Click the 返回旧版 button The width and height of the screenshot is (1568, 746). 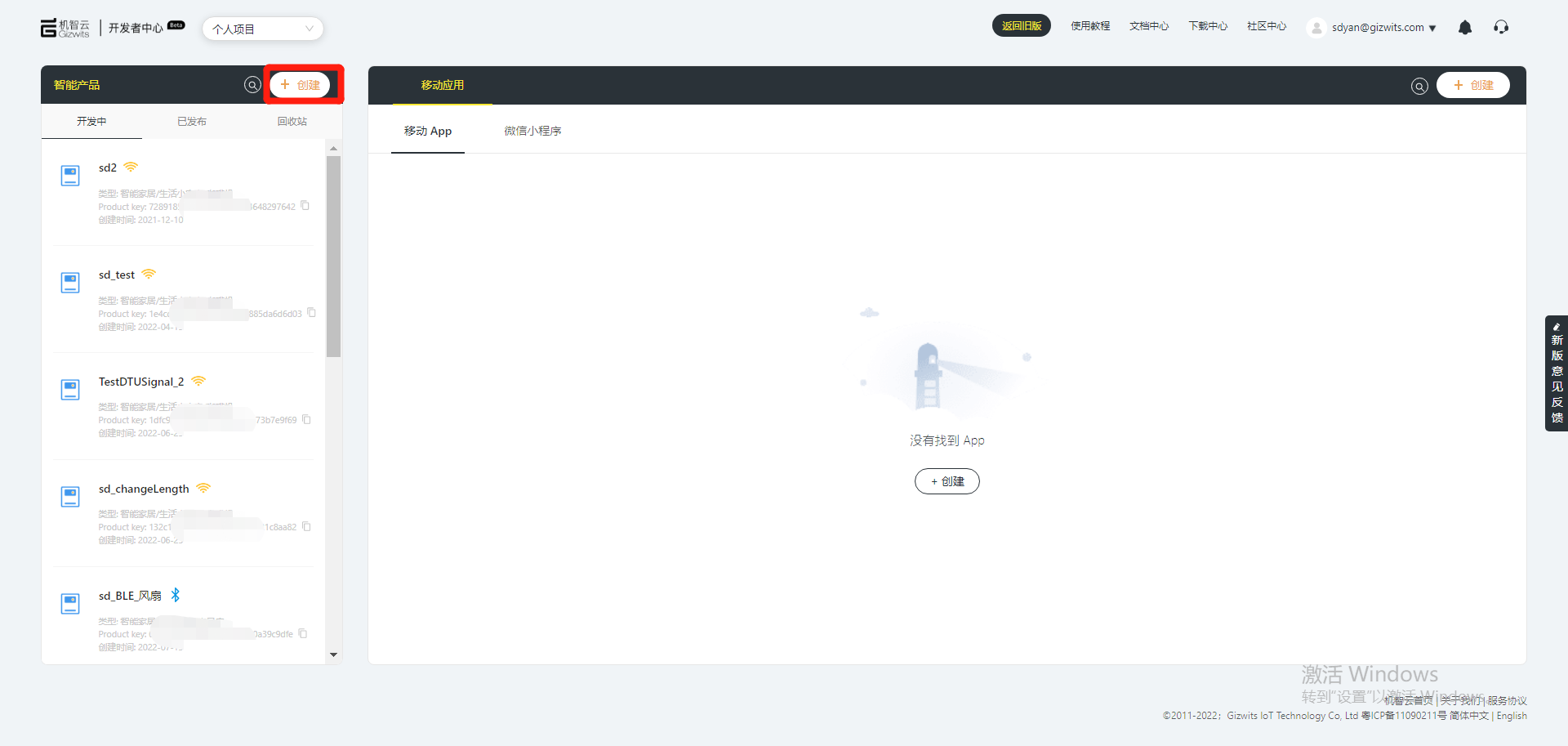(1021, 26)
